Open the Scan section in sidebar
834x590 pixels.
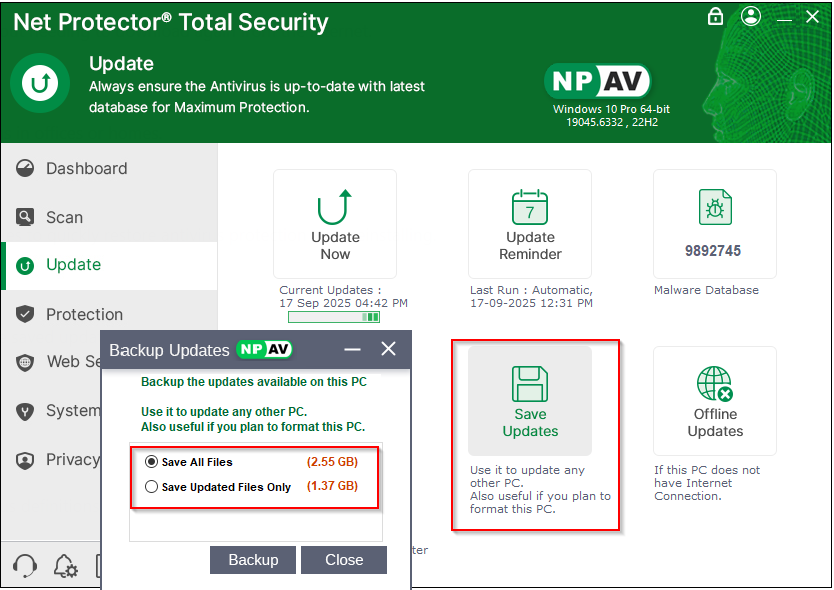[x=64, y=217]
